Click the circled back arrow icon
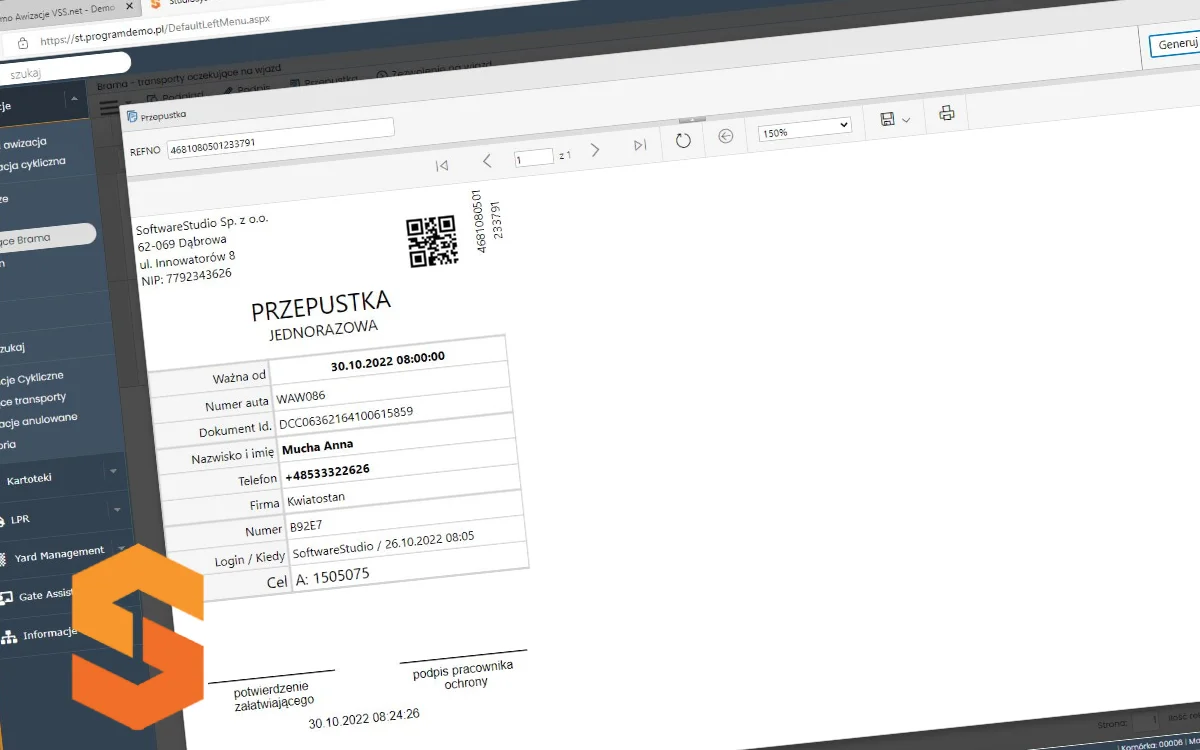 click(x=726, y=136)
